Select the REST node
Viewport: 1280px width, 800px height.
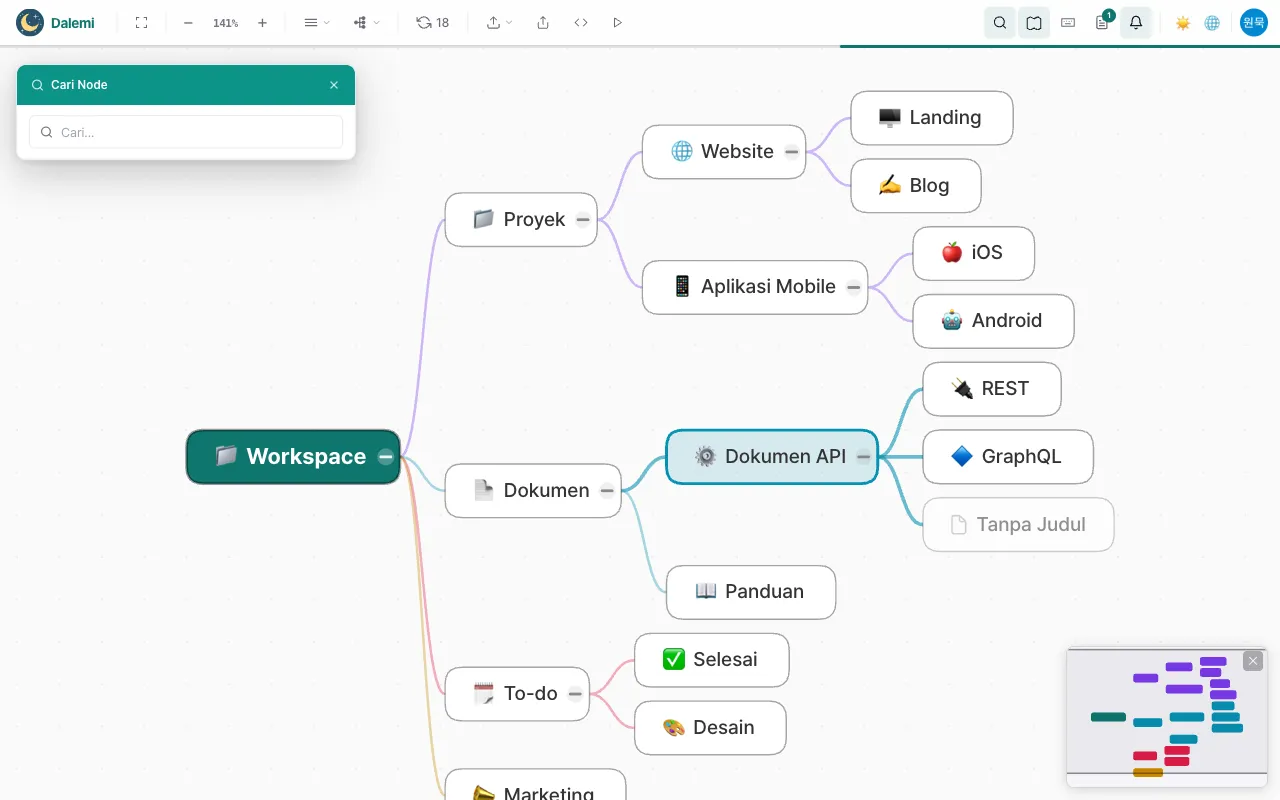click(x=992, y=389)
